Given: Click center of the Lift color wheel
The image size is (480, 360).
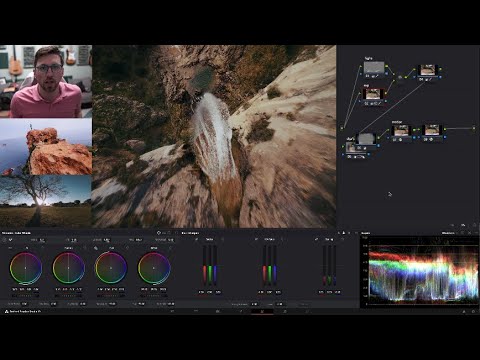Looking at the screenshot, I should click(x=26, y=268).
